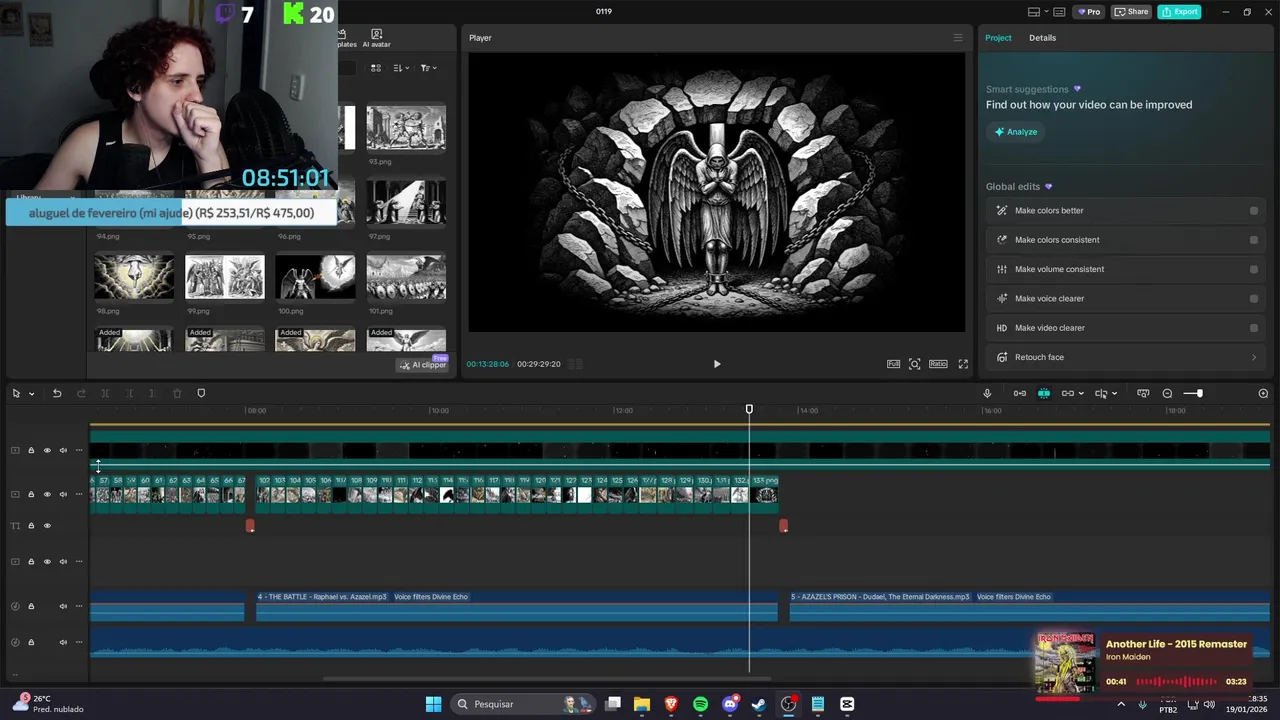1280x720 pixels.
Task: Click the linkage chain icon
Action: (x=1068, y=393)
